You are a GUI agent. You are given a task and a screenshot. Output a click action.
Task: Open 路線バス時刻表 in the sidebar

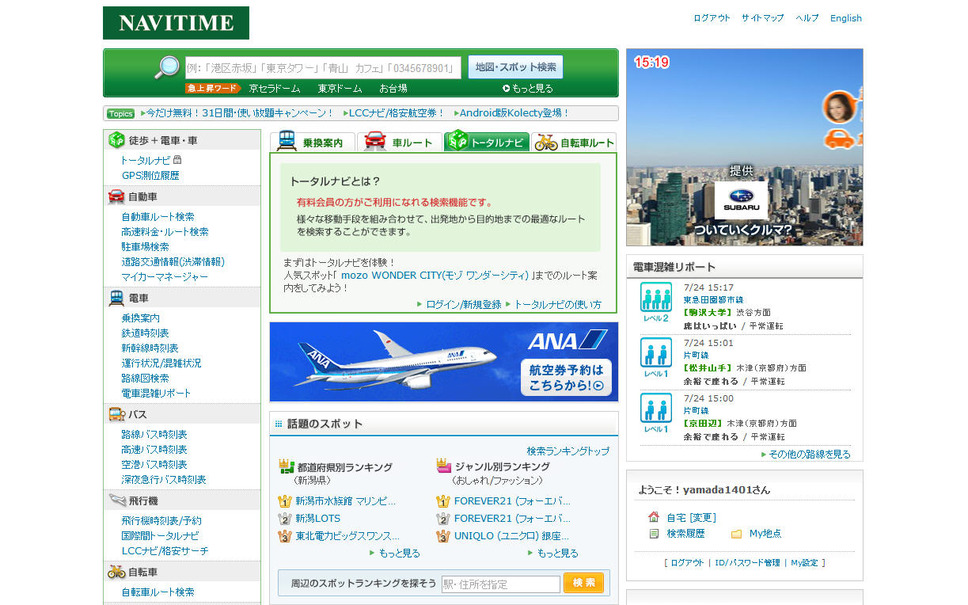pos(154,435)
